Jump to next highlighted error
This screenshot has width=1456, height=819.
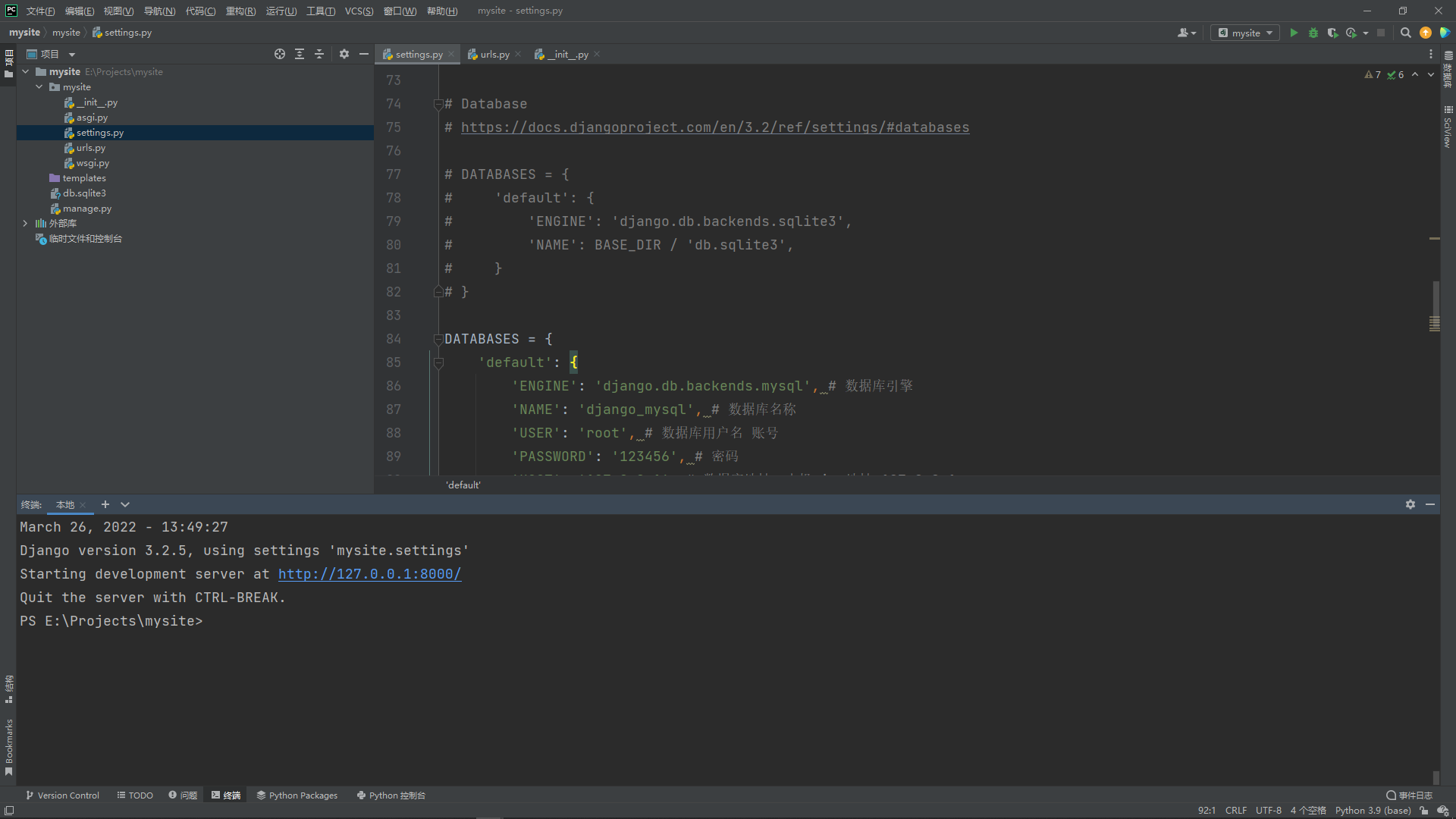pos(1430,74)
